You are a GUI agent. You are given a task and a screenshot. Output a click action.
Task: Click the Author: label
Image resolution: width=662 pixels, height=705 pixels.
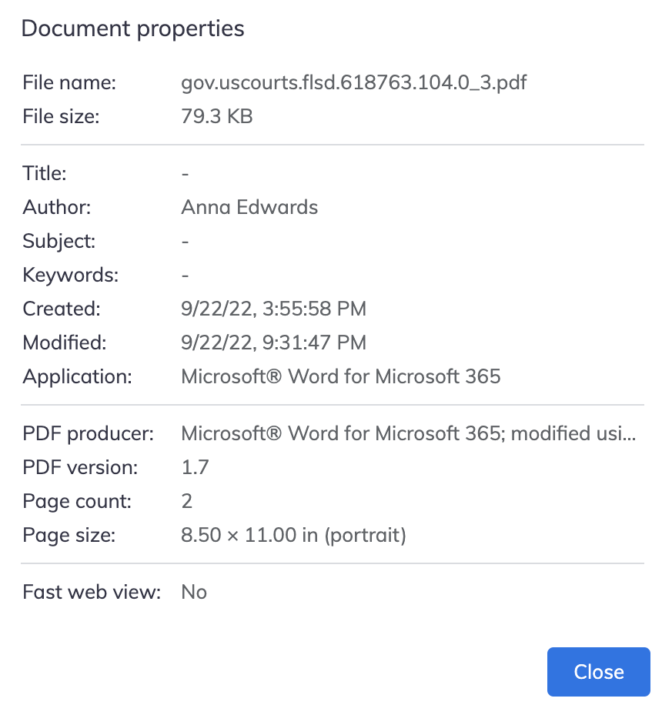(x=57, y=207)
